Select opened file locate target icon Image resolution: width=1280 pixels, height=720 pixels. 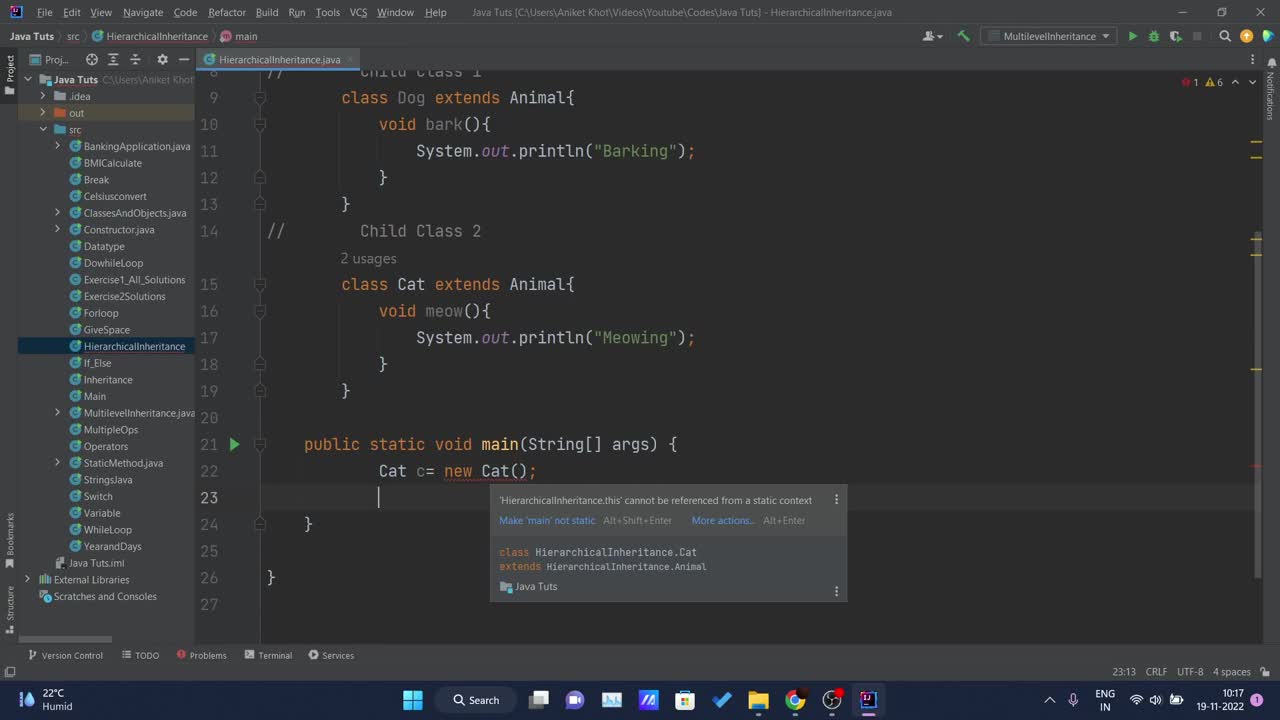pos(92,60)
